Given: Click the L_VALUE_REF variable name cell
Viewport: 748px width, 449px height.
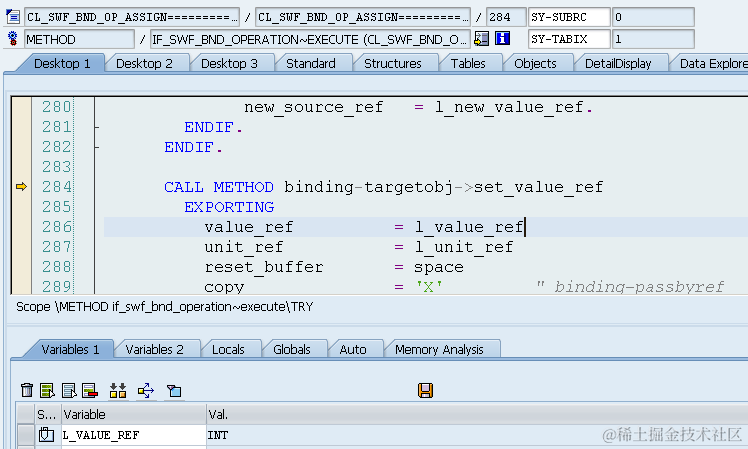Looking at the screenshot, I should point(134,435).
